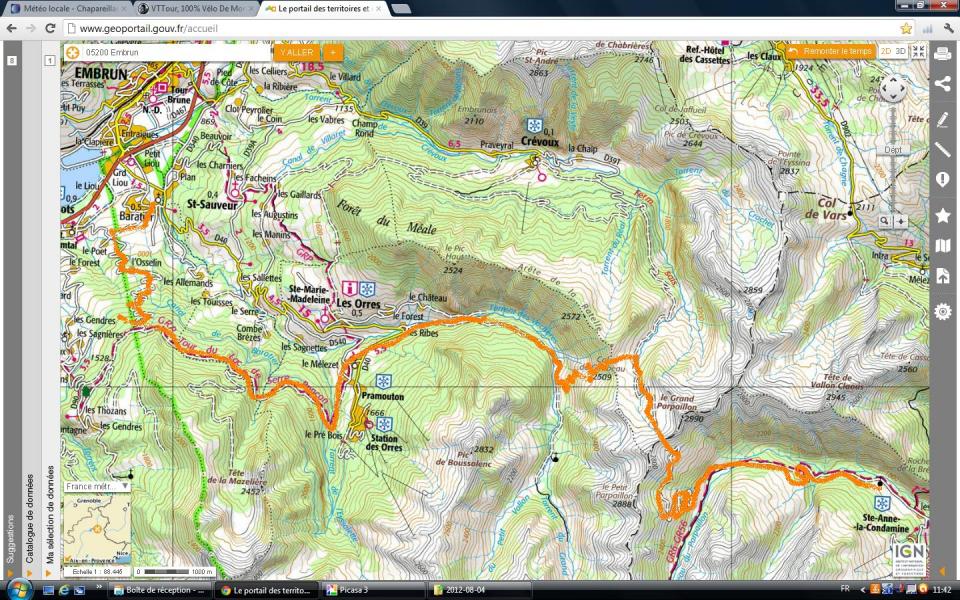Image resolution: width=960 pixels, height=600 pixels.
Task: Click the Echelle 1 : 88.446 scale field
Action: (97, 571)
